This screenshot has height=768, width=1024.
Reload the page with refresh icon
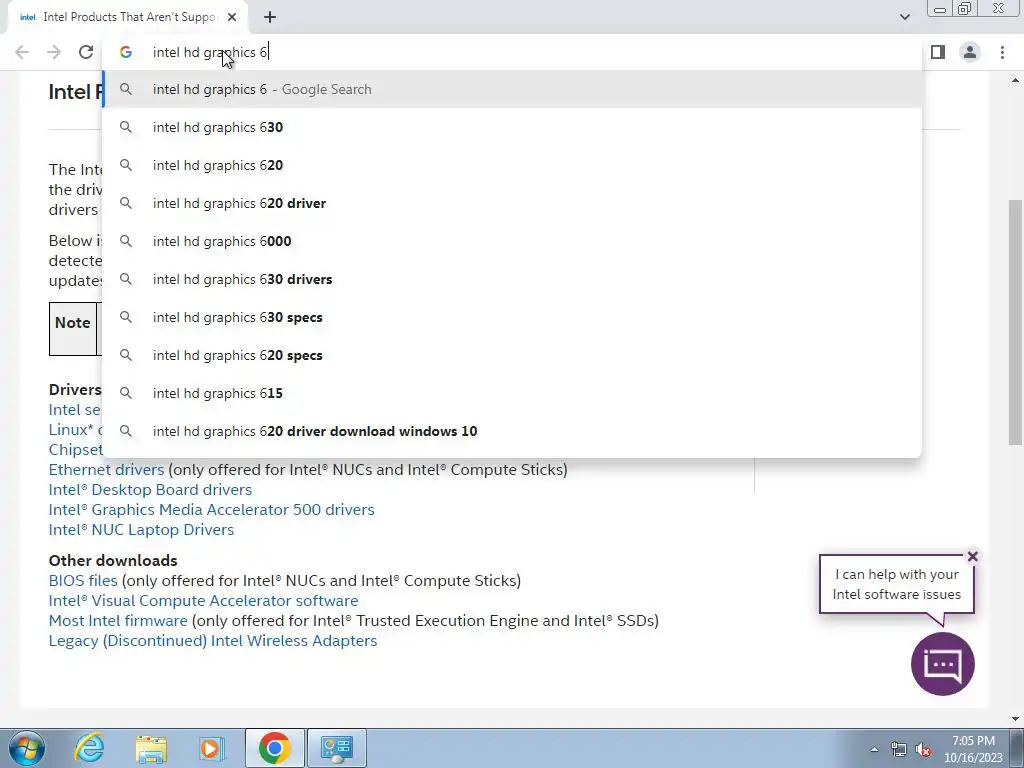pyautogui.click(x=86, y=52)
